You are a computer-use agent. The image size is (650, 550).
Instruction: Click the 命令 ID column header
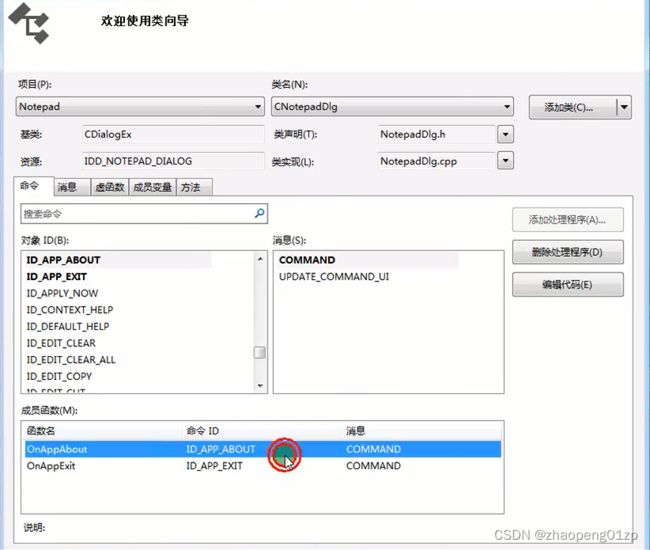[x=264, y=431]
